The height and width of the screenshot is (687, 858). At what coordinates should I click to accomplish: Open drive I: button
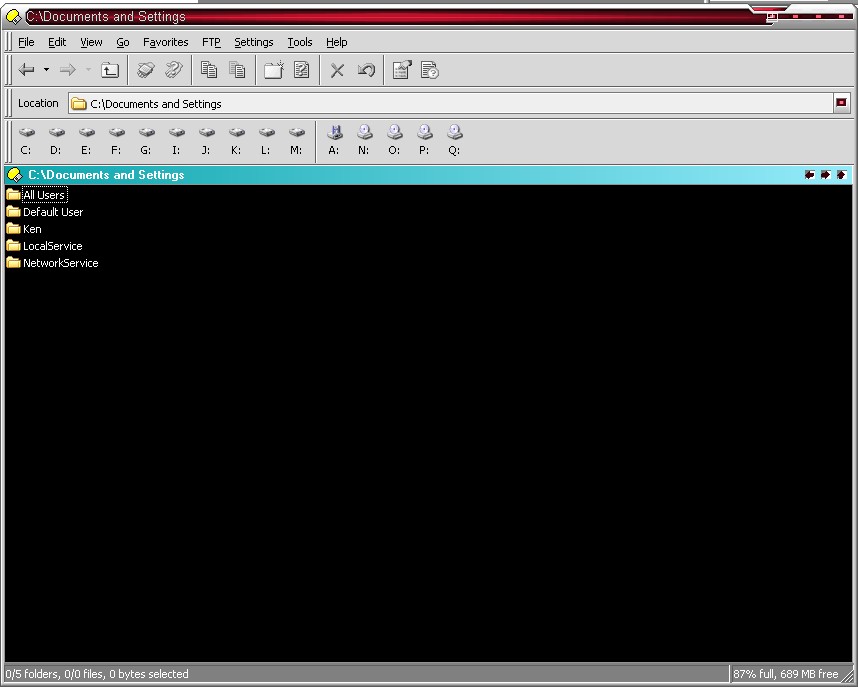pyautogui.click(x=176, y=141)
